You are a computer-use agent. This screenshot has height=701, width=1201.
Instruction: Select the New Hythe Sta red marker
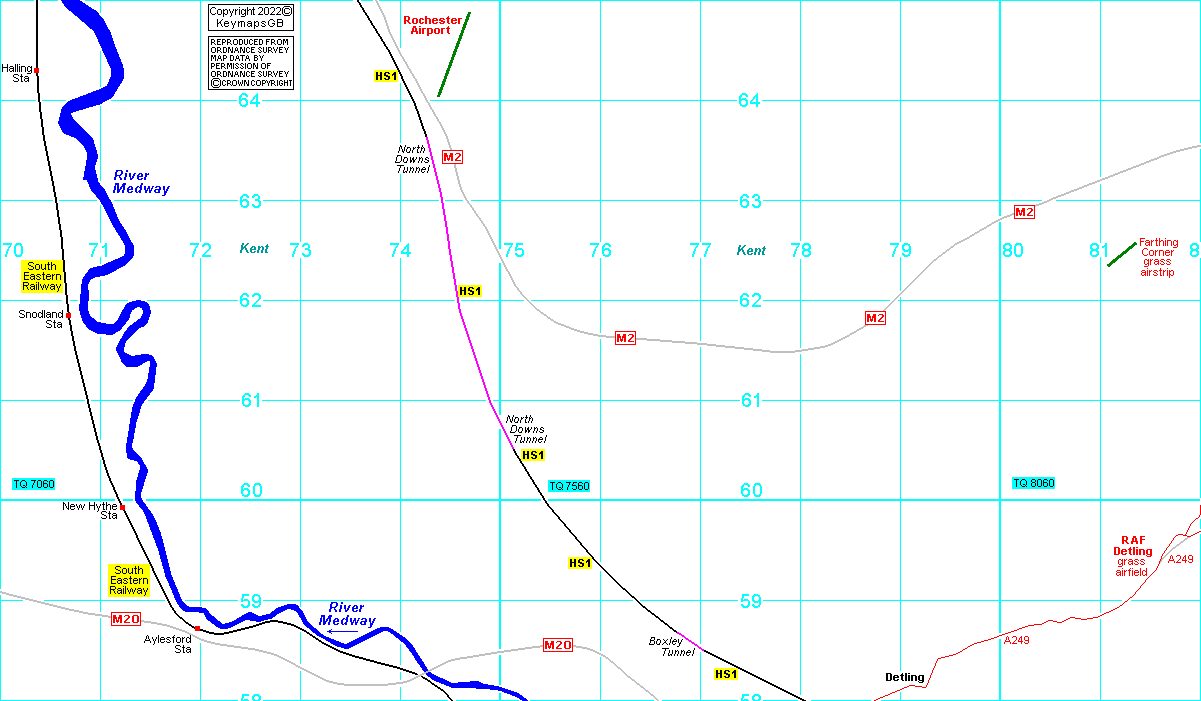coord(123,507)
